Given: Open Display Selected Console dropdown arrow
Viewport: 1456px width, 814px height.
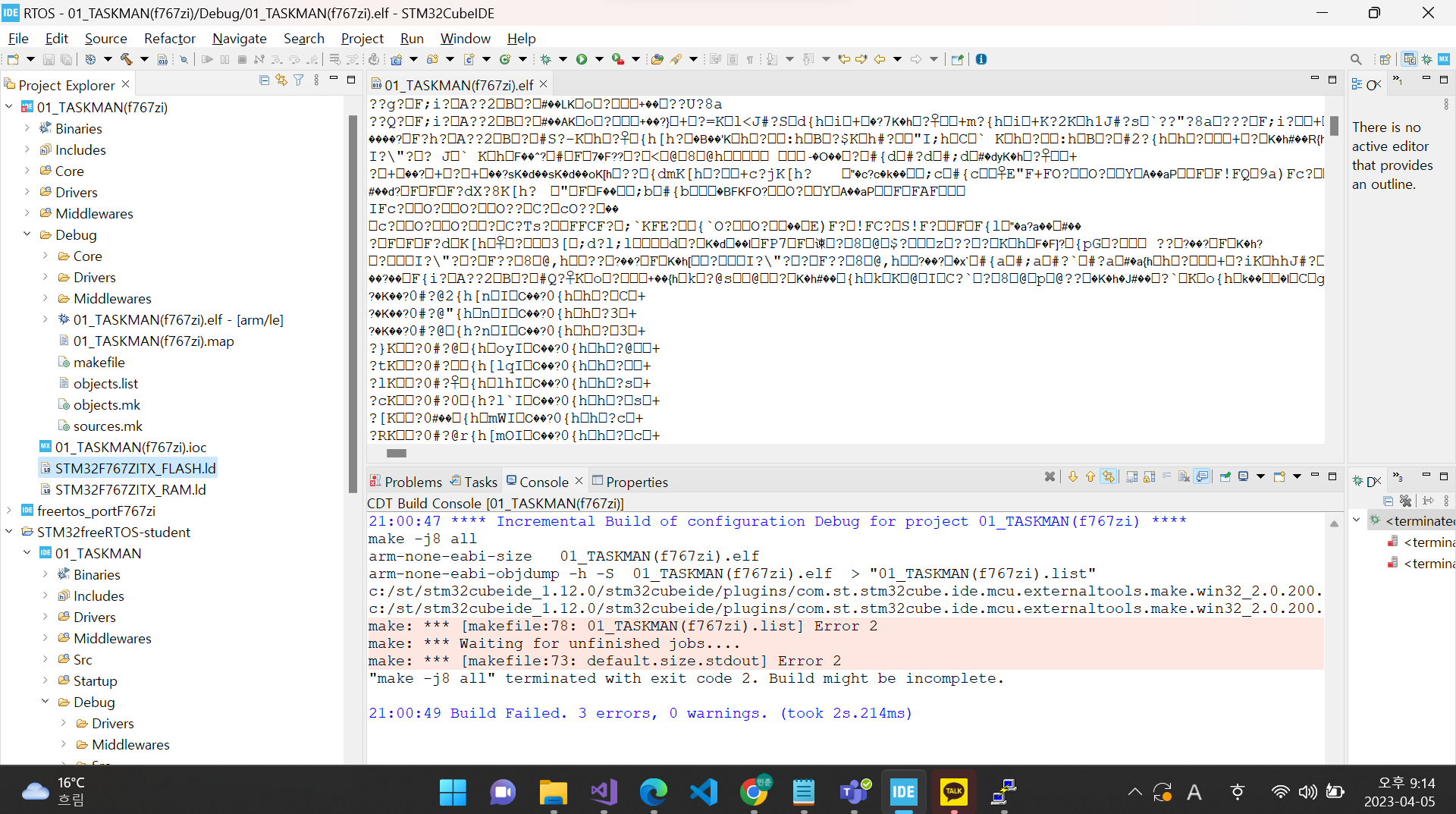Looking at the screenshot, I should (x=1260, y=476).
